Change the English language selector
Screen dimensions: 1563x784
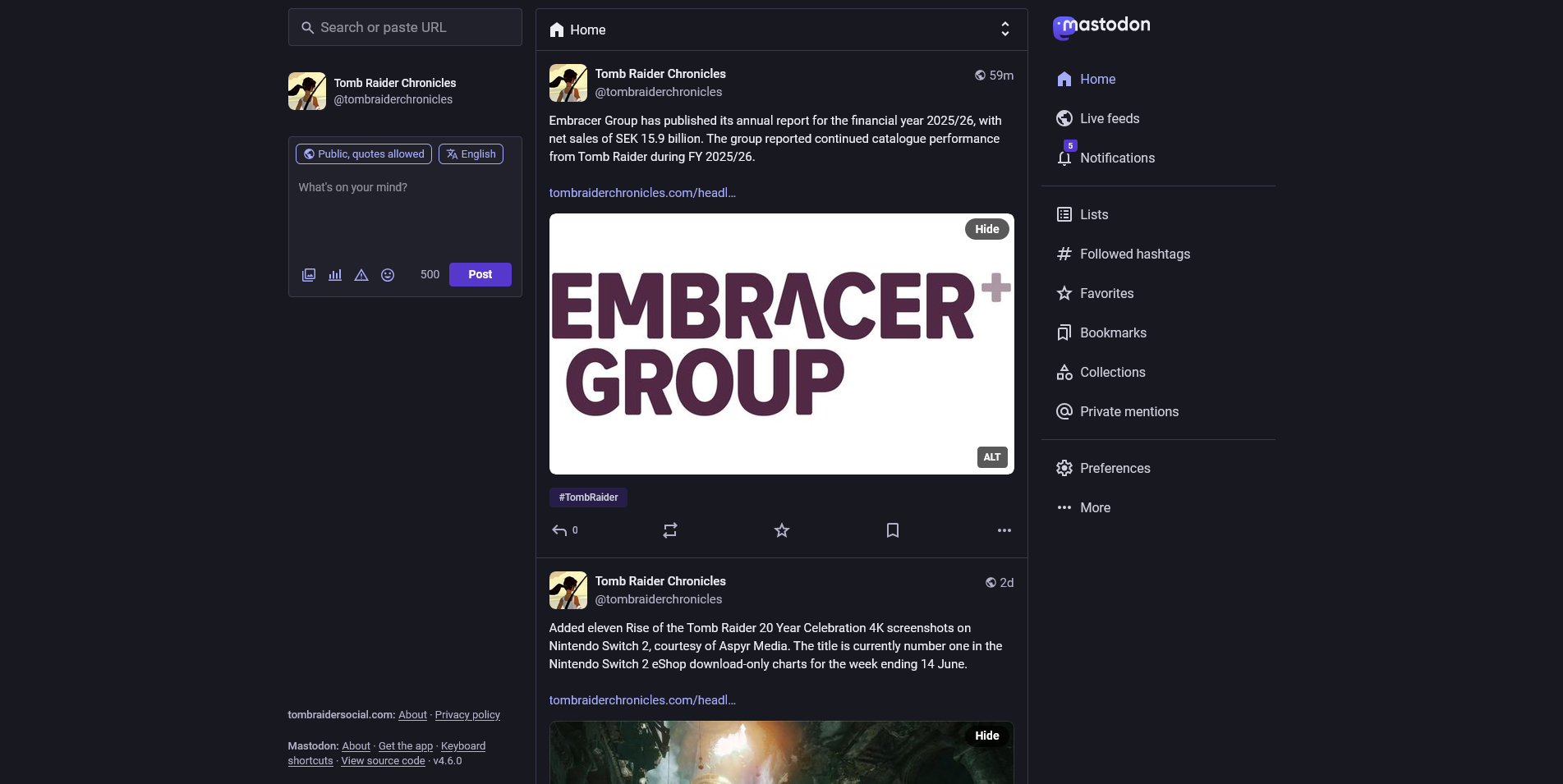[471, 154]
